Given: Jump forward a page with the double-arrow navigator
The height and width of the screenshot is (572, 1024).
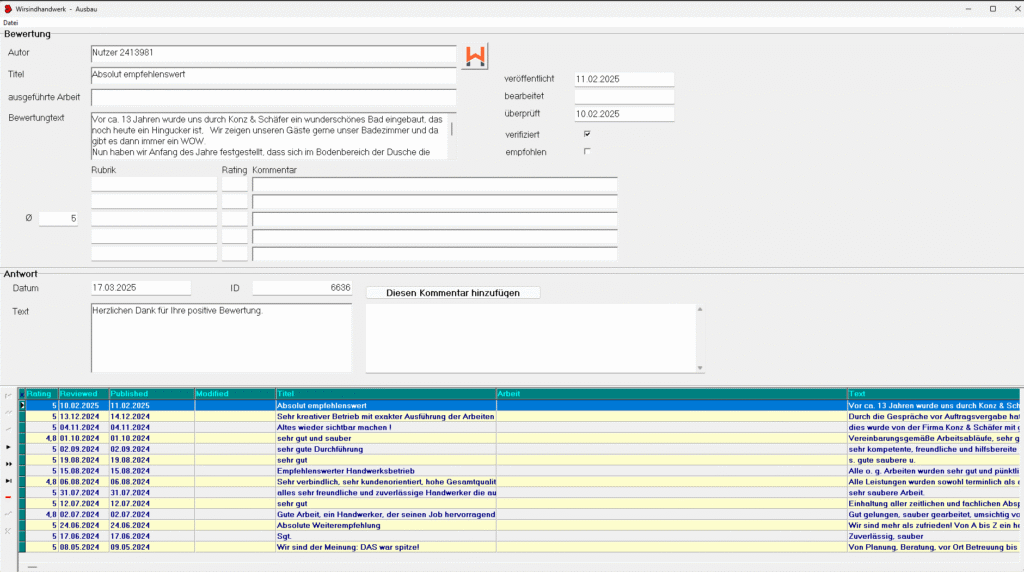Looking at the screenshot, I should tap(8, 464).
